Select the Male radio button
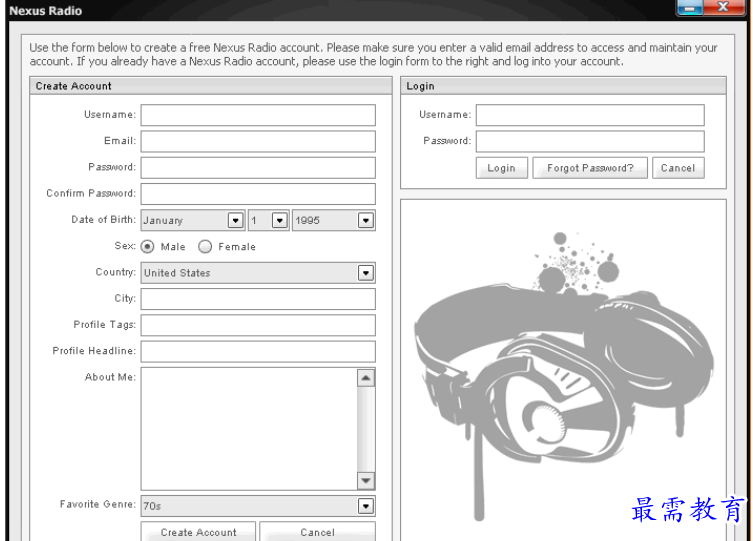The height and width of the screenshot is (541, 753). tap(147, 246)
